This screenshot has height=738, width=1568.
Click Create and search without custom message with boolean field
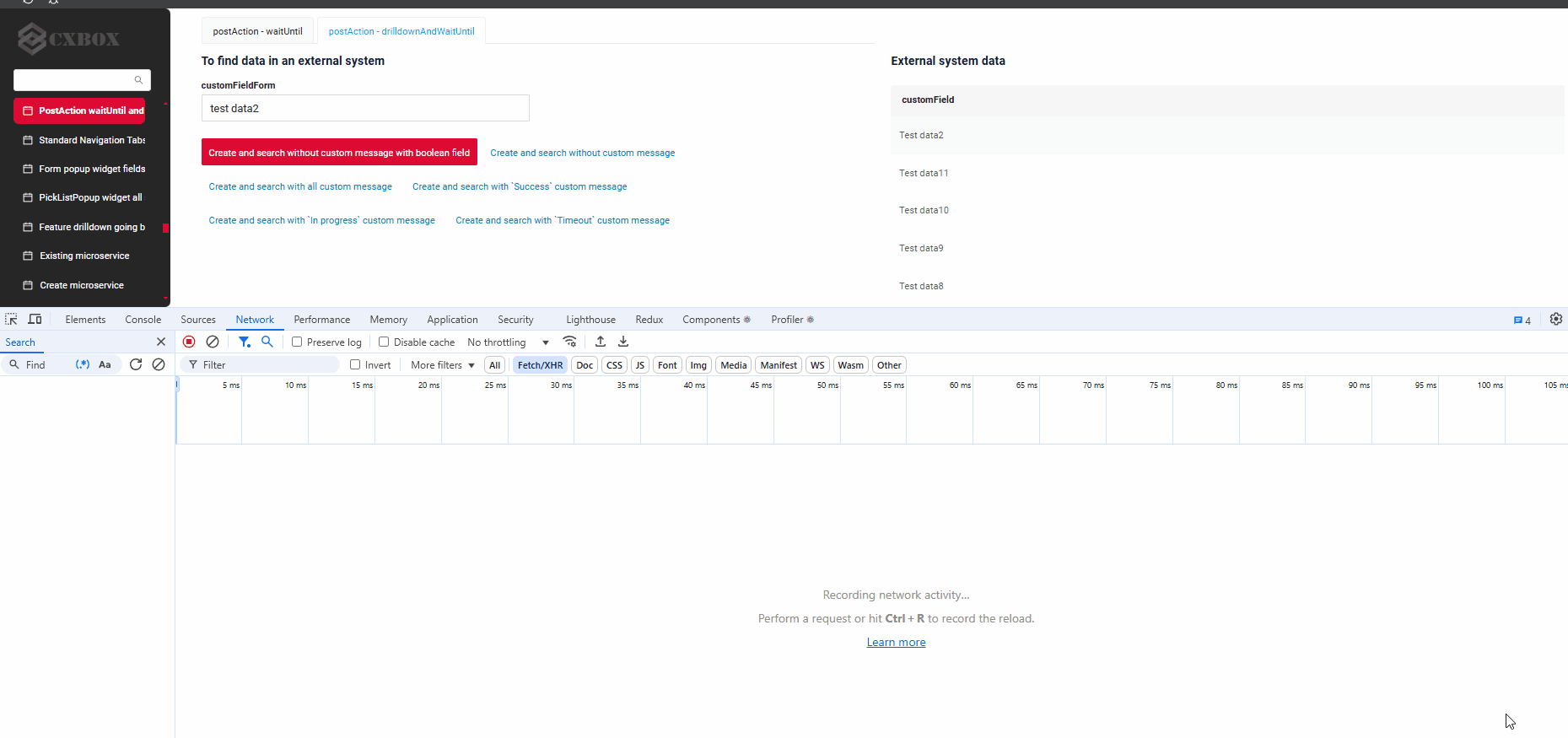(x=339, y=153)
